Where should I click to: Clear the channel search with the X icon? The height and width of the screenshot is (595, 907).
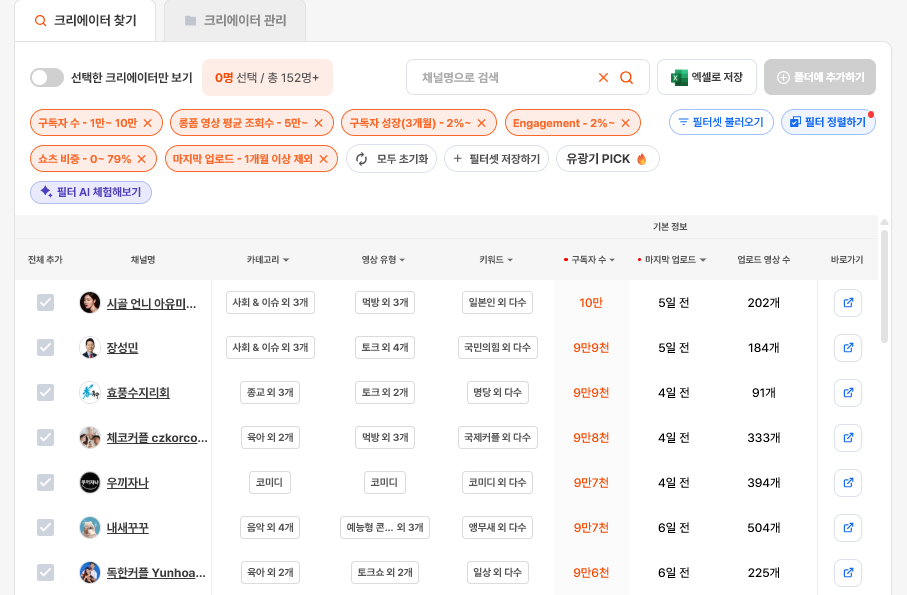603,77
